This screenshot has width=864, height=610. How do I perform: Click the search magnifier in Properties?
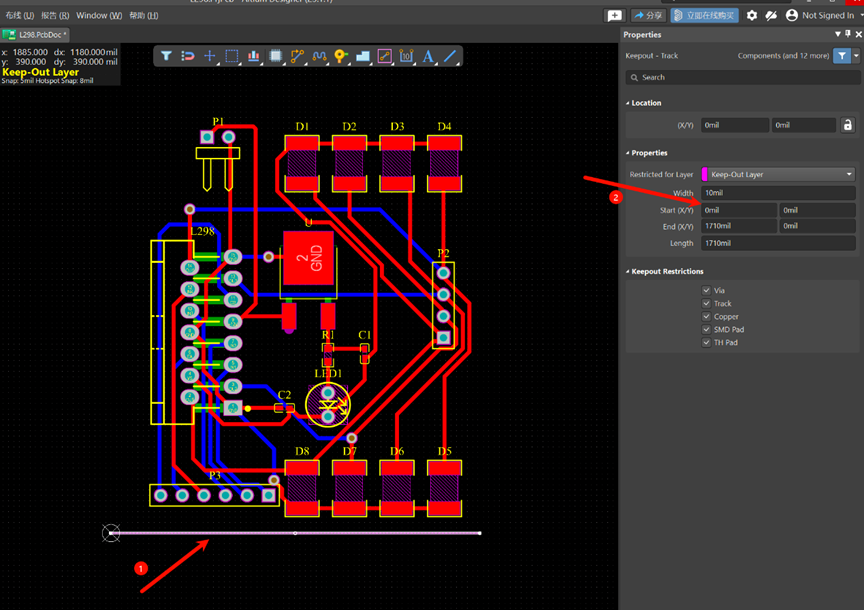click(634, 78)
